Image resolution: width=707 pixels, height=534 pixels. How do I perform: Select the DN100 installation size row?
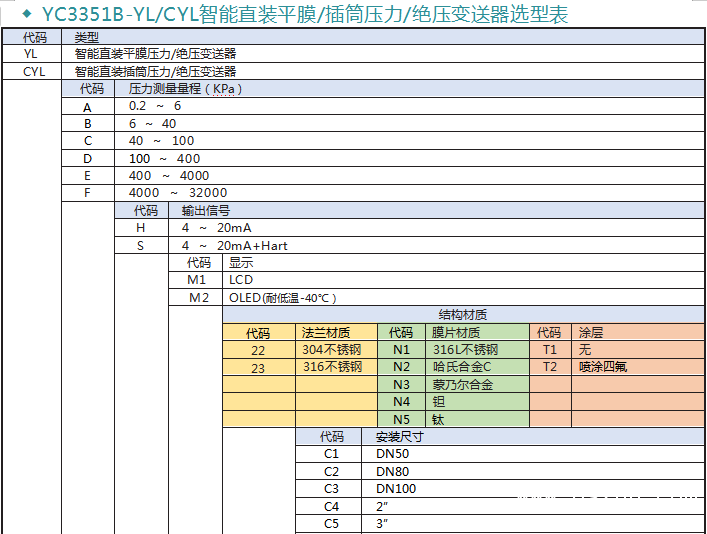pyautogui.click(x=396, y=489)
